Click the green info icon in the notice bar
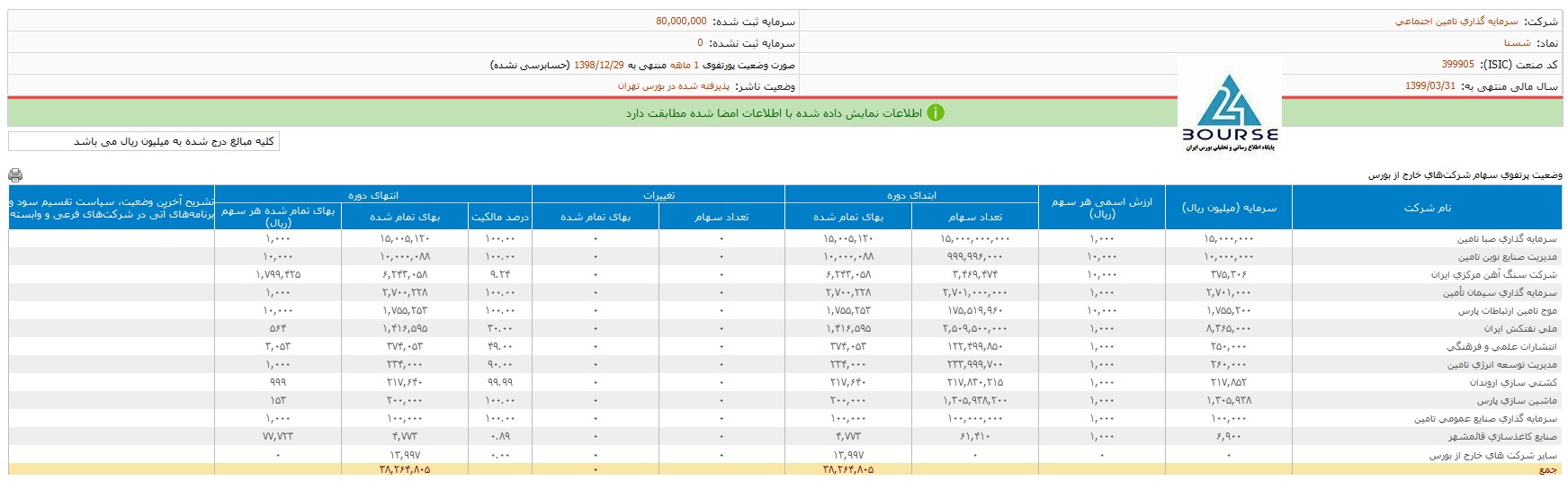The image size is (1568, 481). pos(936,113)
